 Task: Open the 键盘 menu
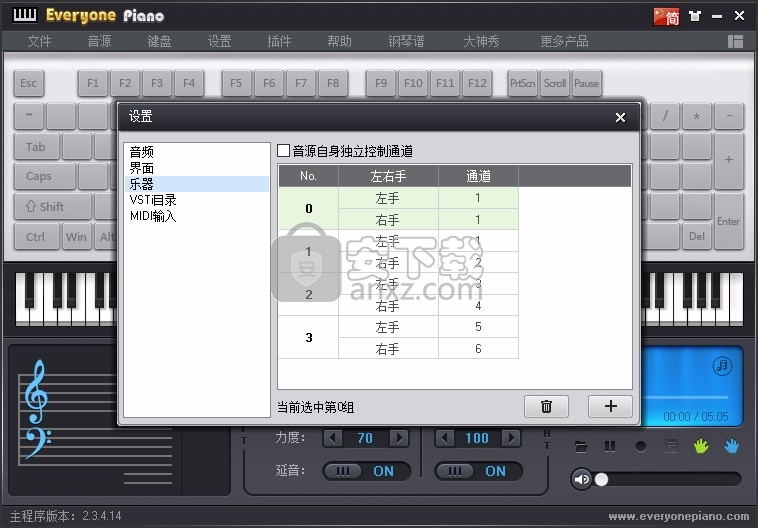pyautogui.click(x=159, y=41)
